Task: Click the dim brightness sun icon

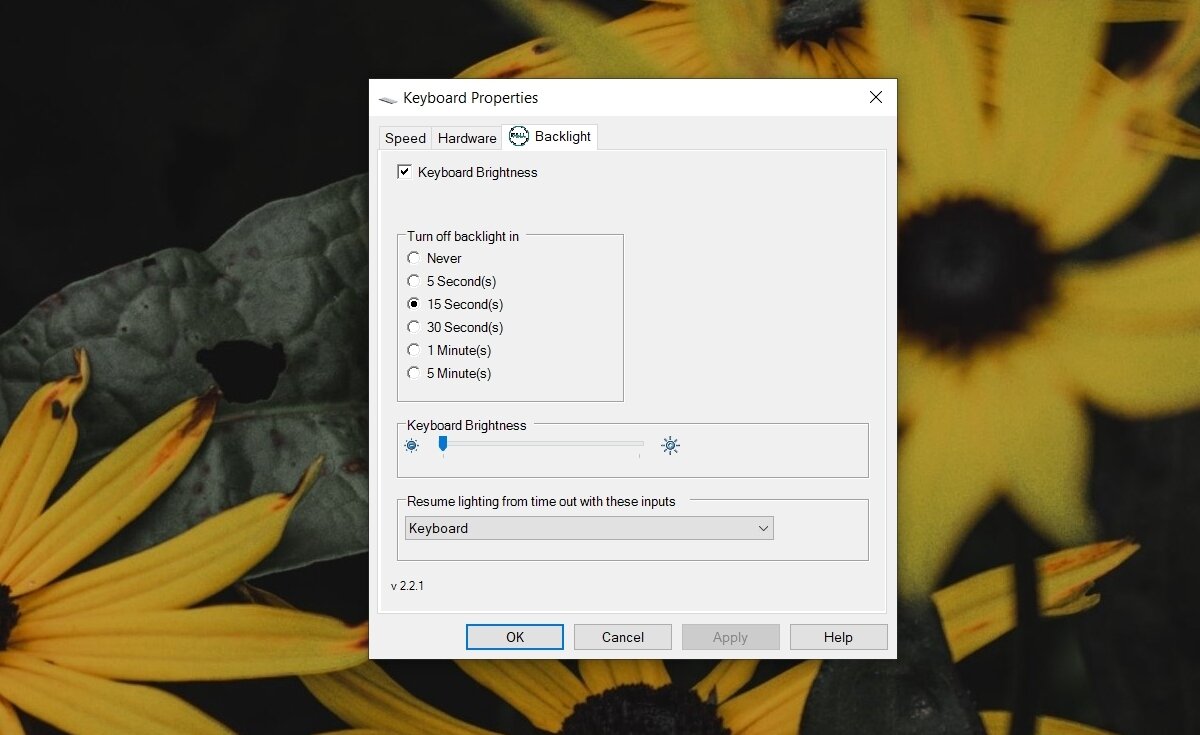Action: click(x=410, y=446)
